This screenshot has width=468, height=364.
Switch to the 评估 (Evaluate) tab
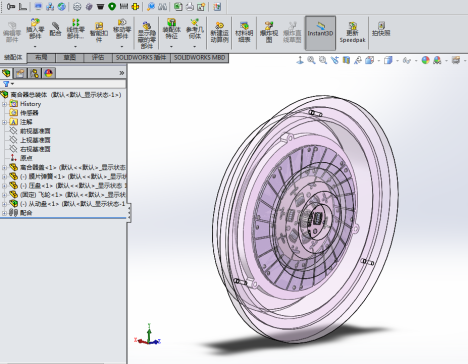click(98, 58)
